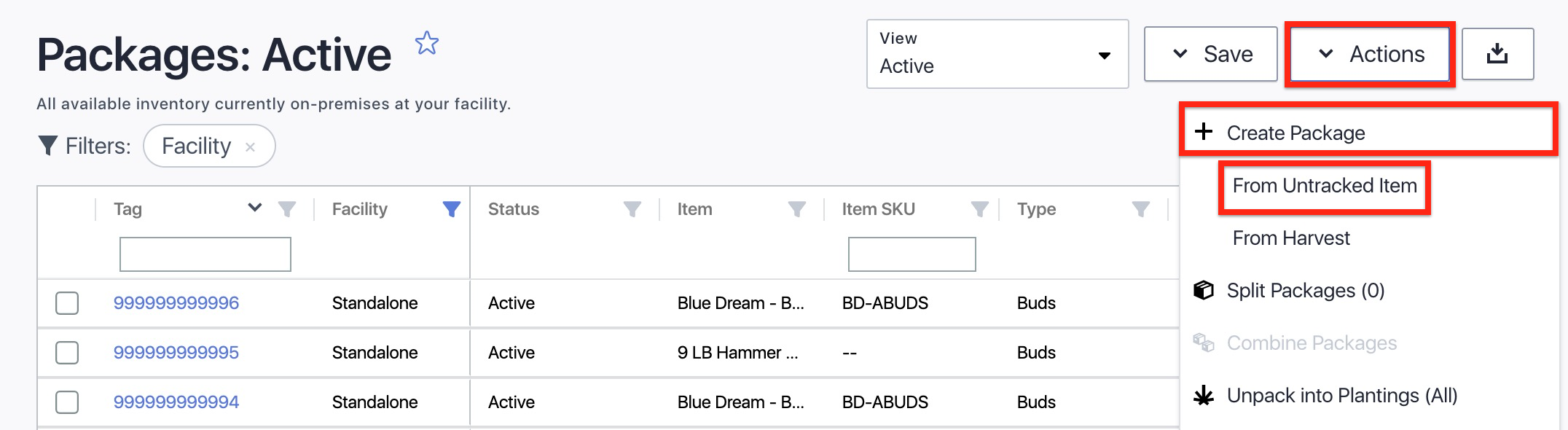
Task: Expand the Actions dropdown menu
Action: (x=1370, y=54)
